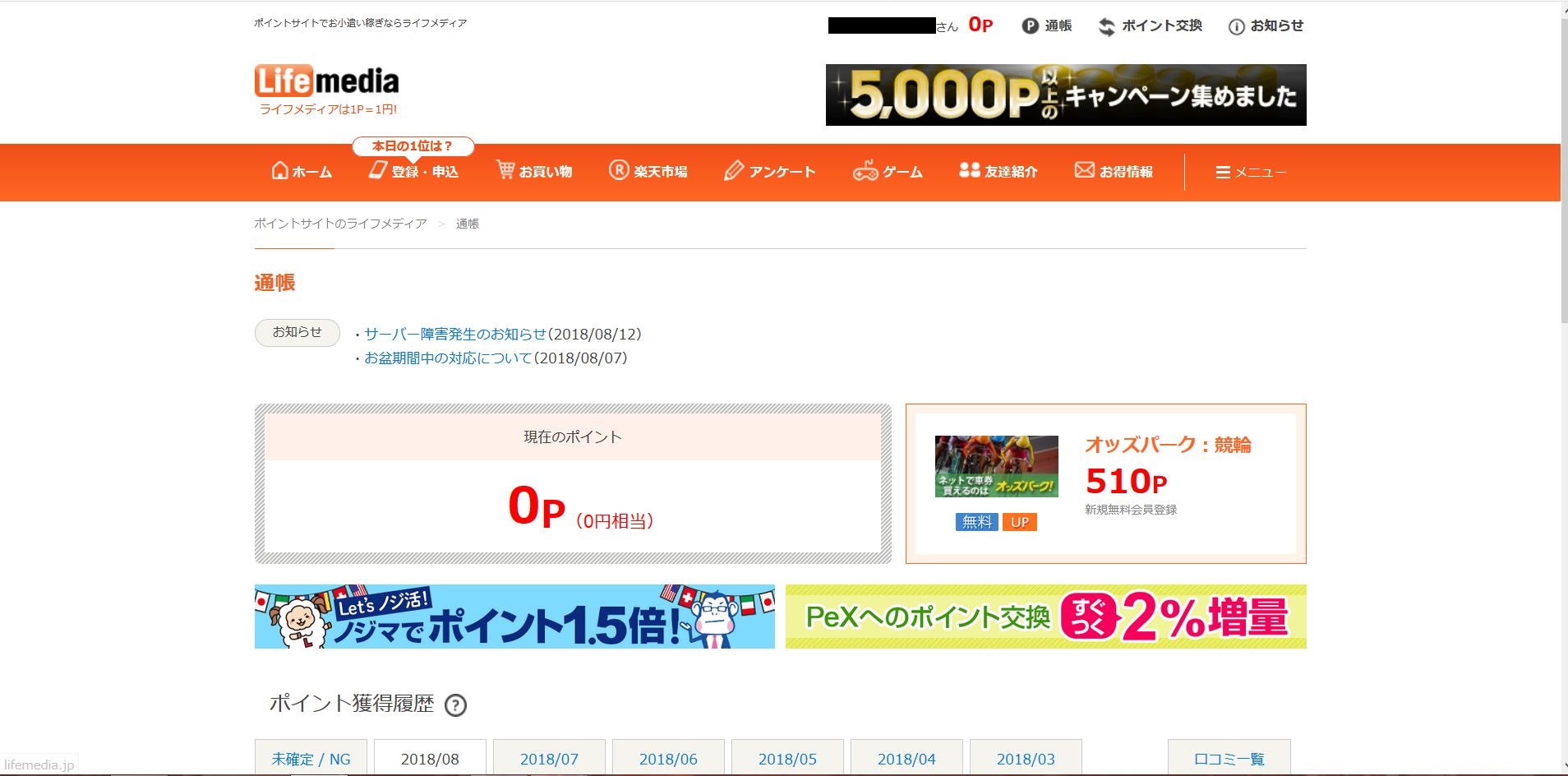Open the 友達紹介 navigation item

(998, 171)
